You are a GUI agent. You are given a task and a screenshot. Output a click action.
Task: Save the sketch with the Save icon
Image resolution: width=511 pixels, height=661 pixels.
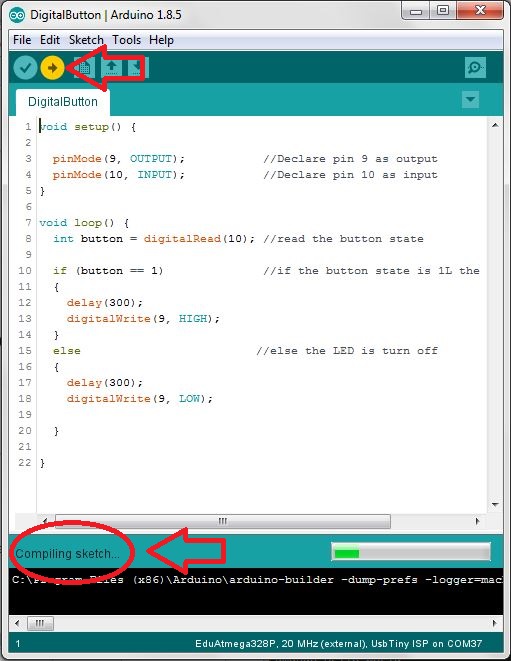pos(137,67)
